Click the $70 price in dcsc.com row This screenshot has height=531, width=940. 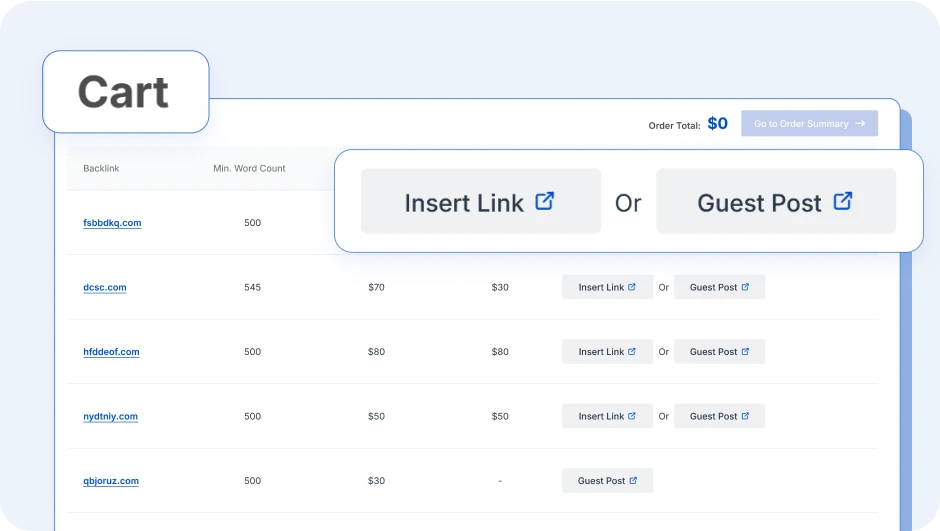(376, 287)
